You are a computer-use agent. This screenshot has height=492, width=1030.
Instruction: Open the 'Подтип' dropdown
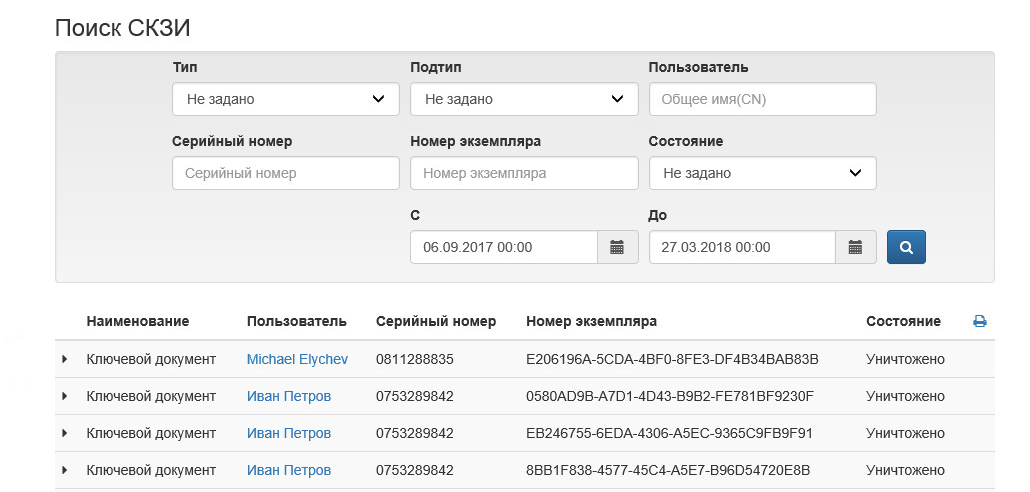click(x=524, y=99)
